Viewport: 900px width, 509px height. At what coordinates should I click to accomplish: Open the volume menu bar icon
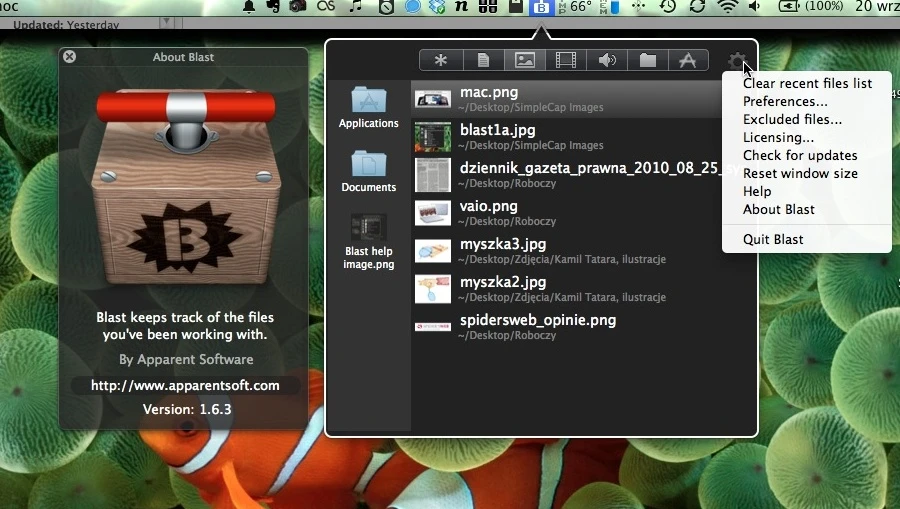(755, 6)
